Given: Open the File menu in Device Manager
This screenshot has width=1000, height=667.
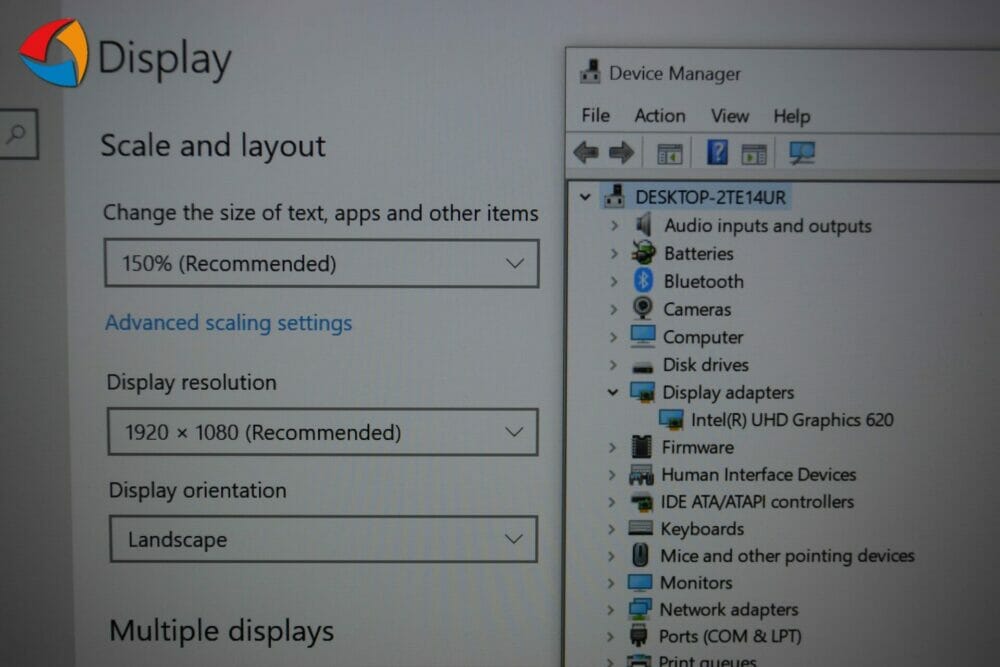Looking at the screenshot, I should (x=596, y=115).
